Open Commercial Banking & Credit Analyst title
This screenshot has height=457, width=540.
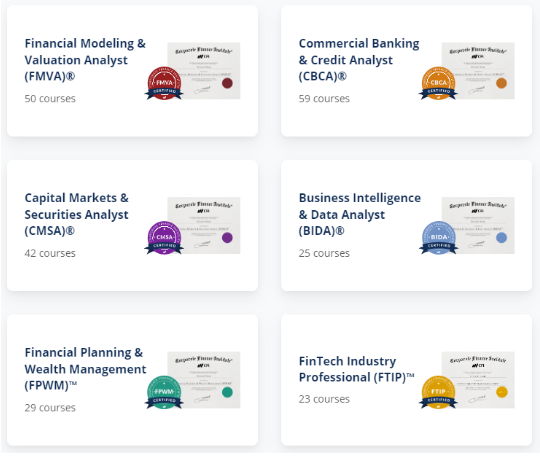tap(359, 60)
